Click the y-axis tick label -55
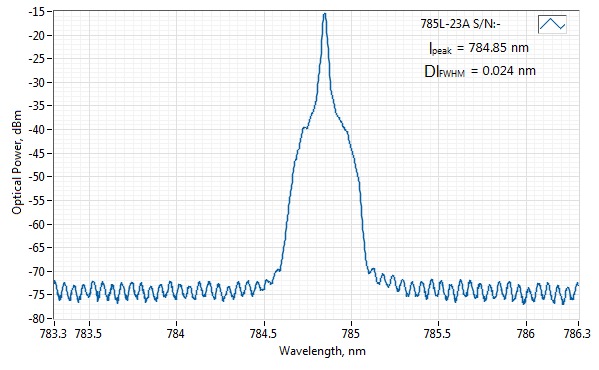 point(36,200)
